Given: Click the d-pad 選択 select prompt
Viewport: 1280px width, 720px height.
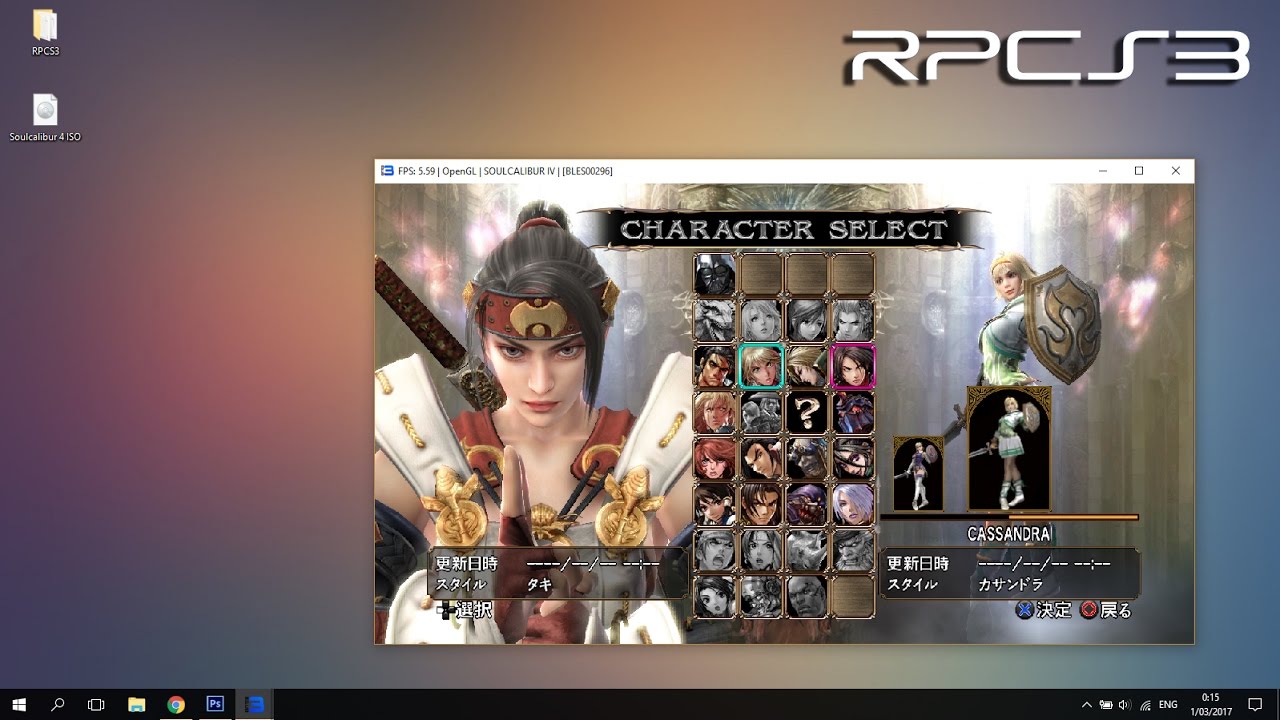Looking at the screenshot, I should point(464,609).
